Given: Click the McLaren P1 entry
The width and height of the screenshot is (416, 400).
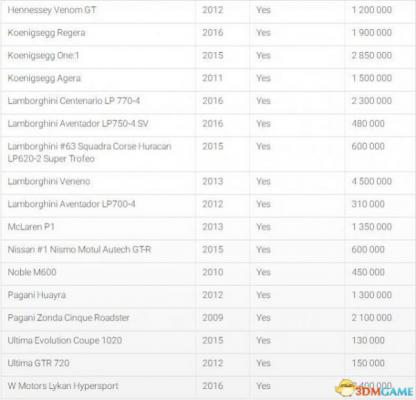Looking at the screenshot, I should (31, 227).
